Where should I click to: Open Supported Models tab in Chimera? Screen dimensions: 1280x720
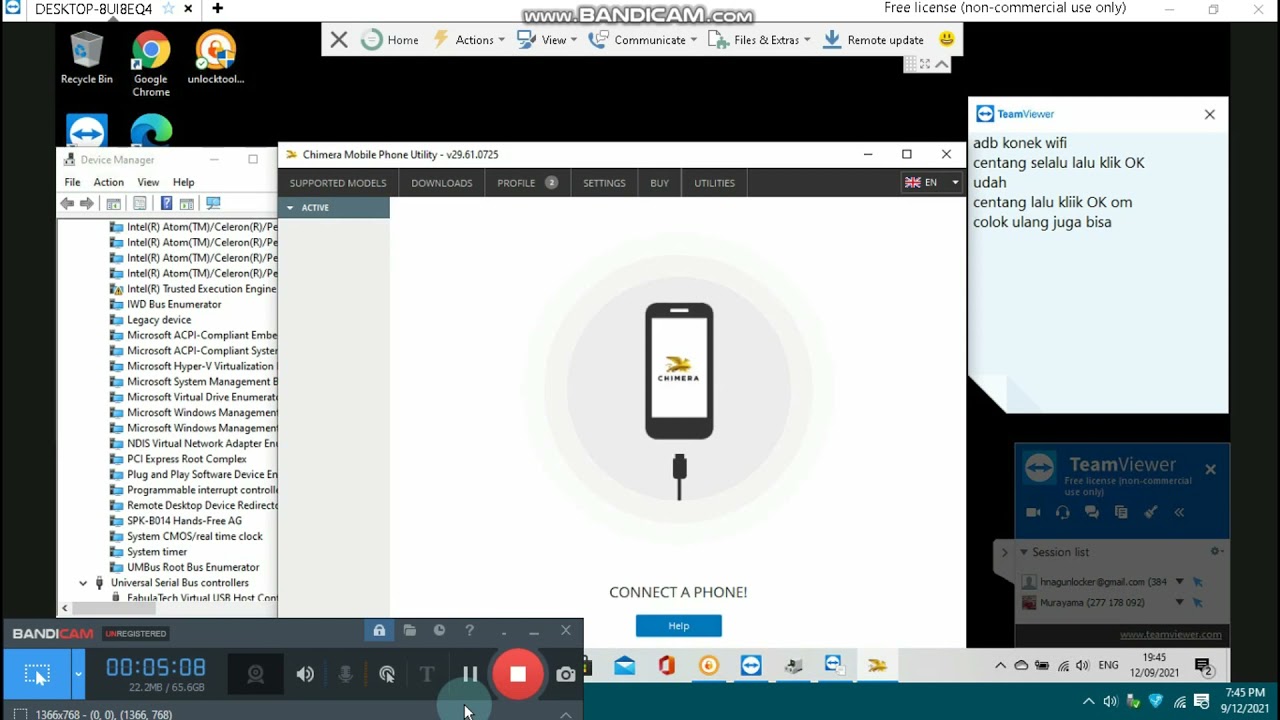(x=338, y=183)
